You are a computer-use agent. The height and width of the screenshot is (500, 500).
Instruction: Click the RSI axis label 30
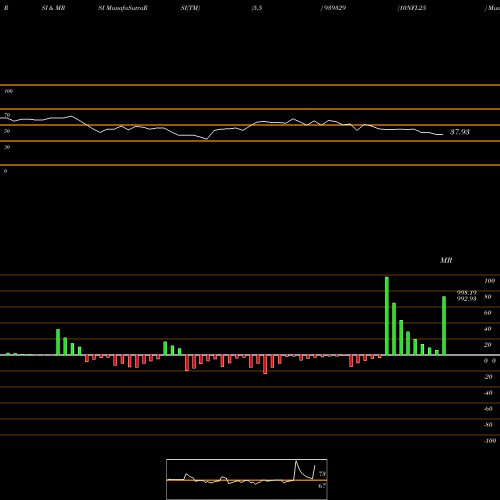point(7,147)
